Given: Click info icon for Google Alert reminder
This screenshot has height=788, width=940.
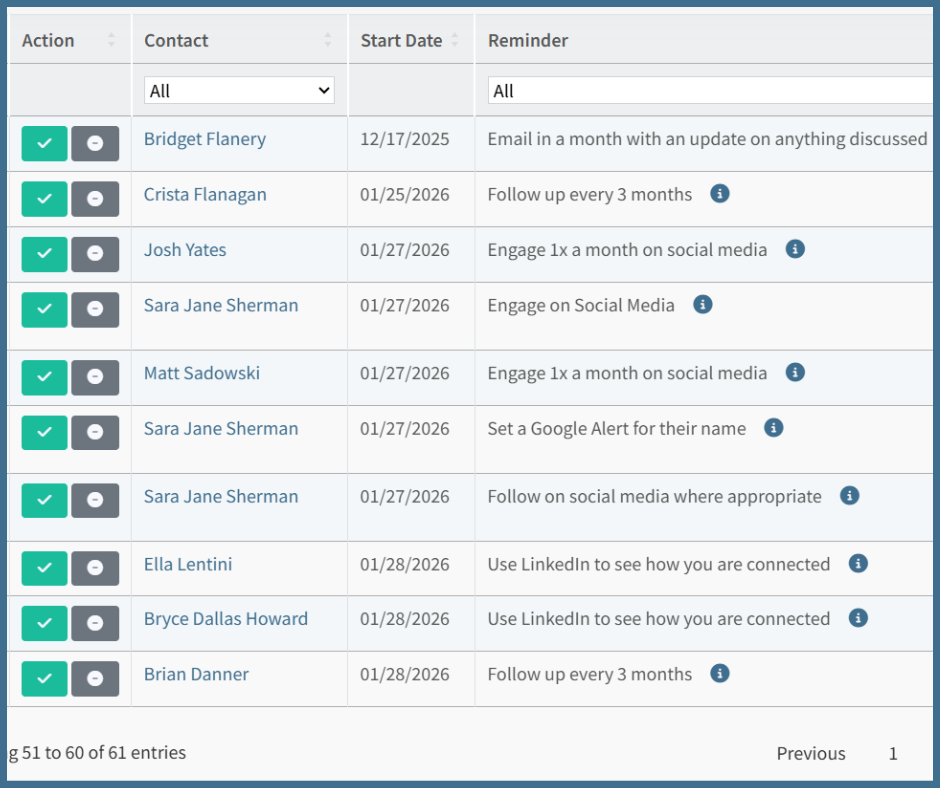Looking at the screenshot, I should (773, 428).
